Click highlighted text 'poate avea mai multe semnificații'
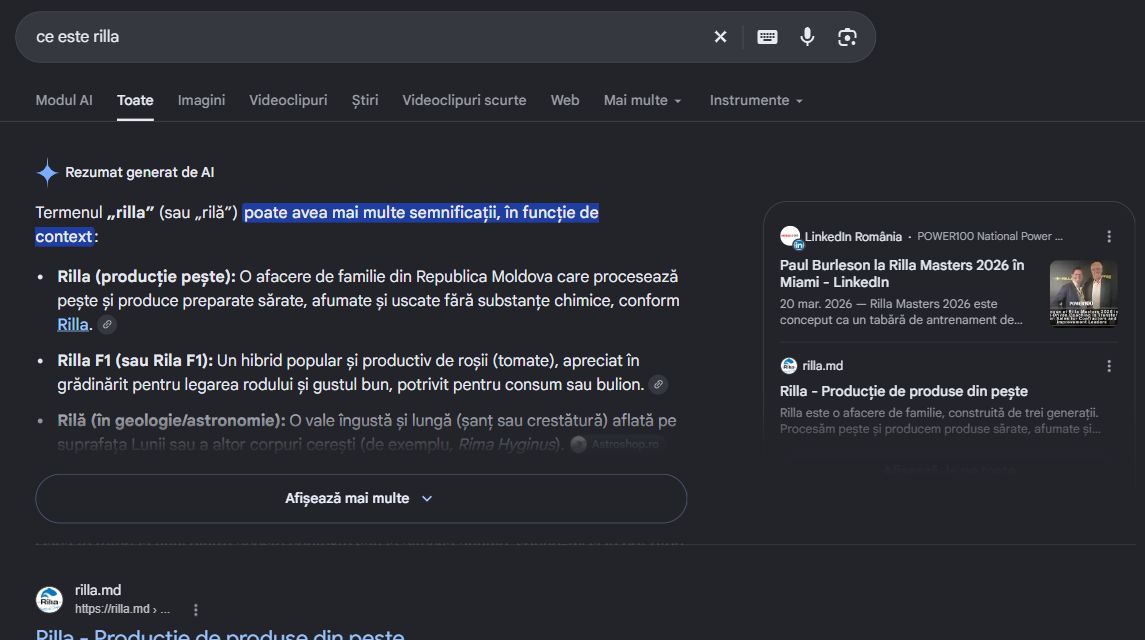The width and height of the screenshot is (1145, 640). point(372,213)
